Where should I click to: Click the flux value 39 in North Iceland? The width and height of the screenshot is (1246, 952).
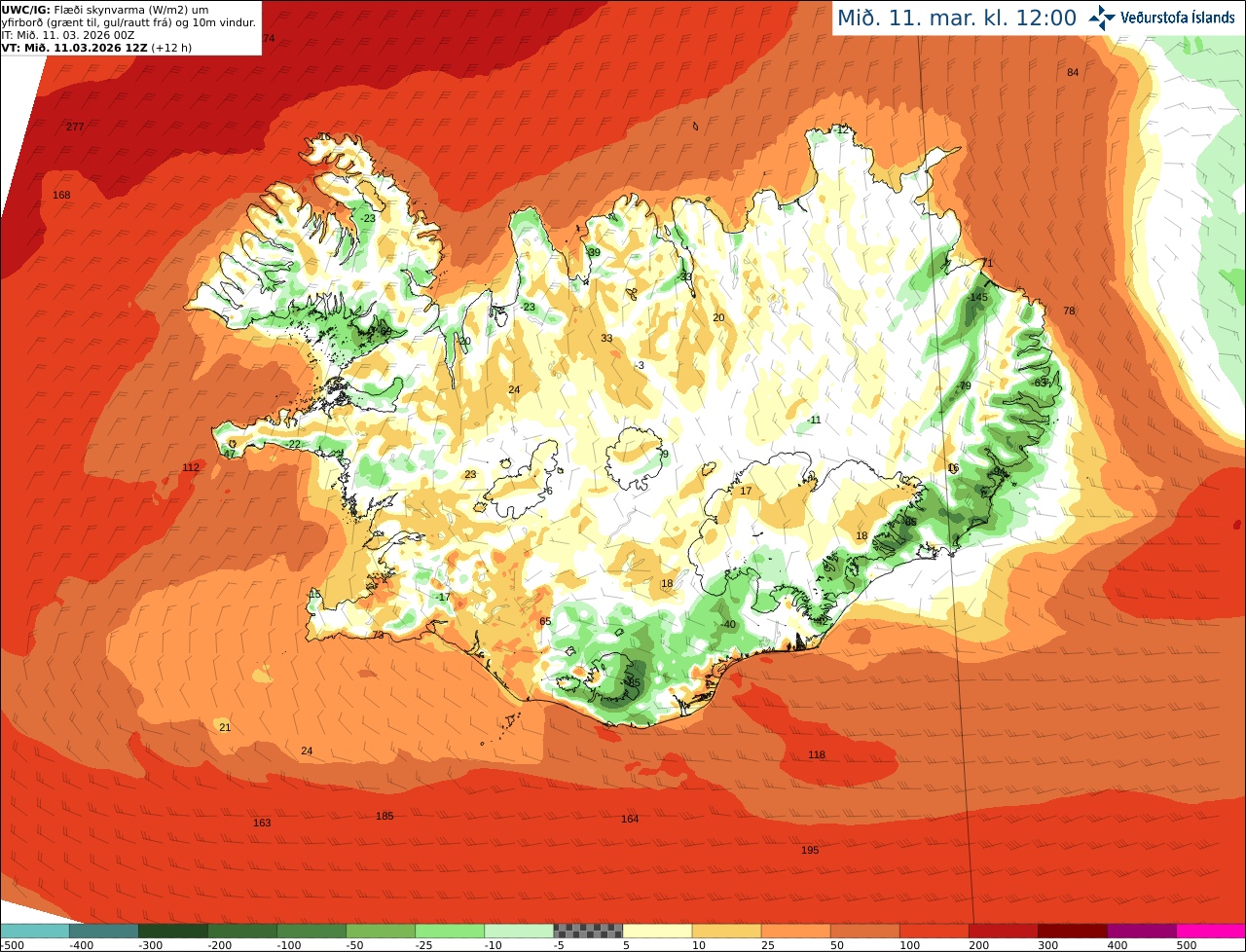pos(594,253)
